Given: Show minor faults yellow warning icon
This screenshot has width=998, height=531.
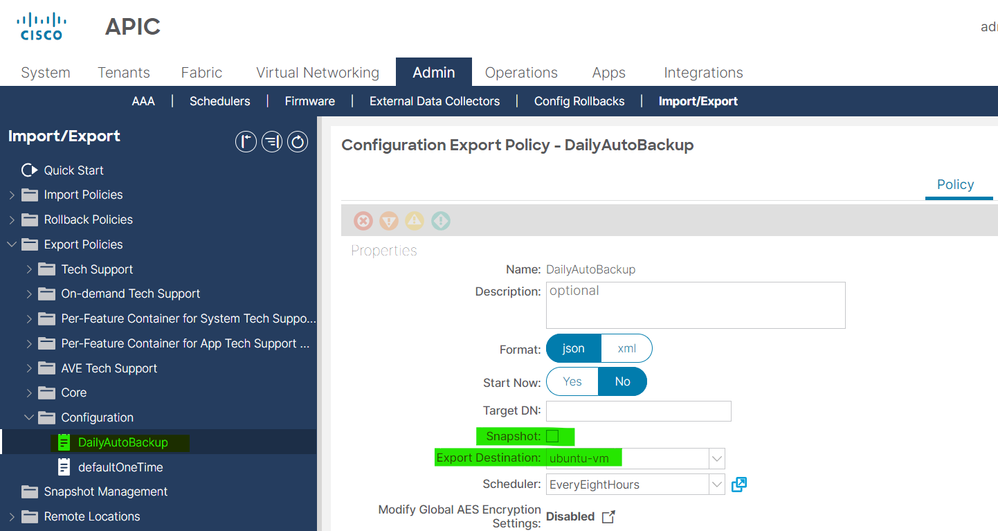Looking at the screenshot, I should [414, 221].
